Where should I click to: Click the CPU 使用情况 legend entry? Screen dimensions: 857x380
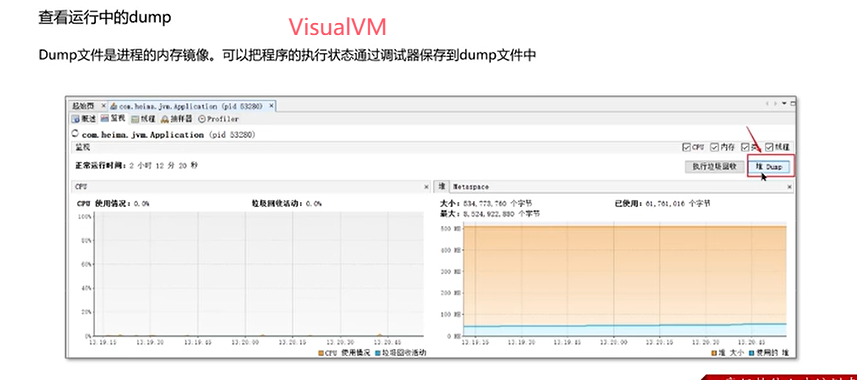tap(344, 353)
